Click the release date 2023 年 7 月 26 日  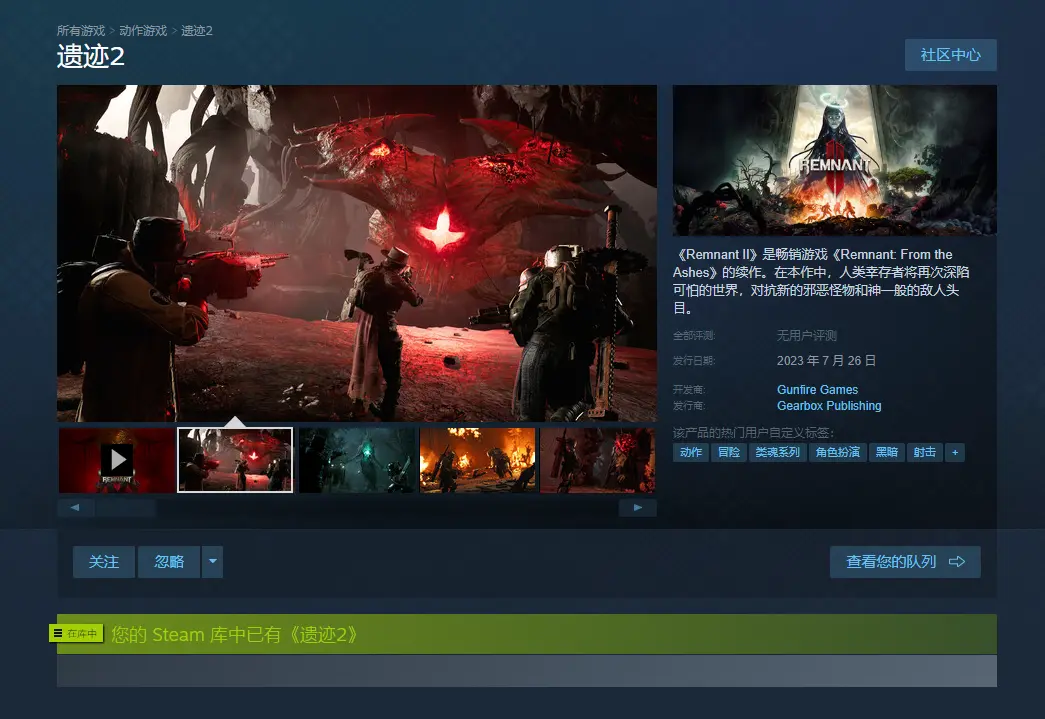pos(826,360)
